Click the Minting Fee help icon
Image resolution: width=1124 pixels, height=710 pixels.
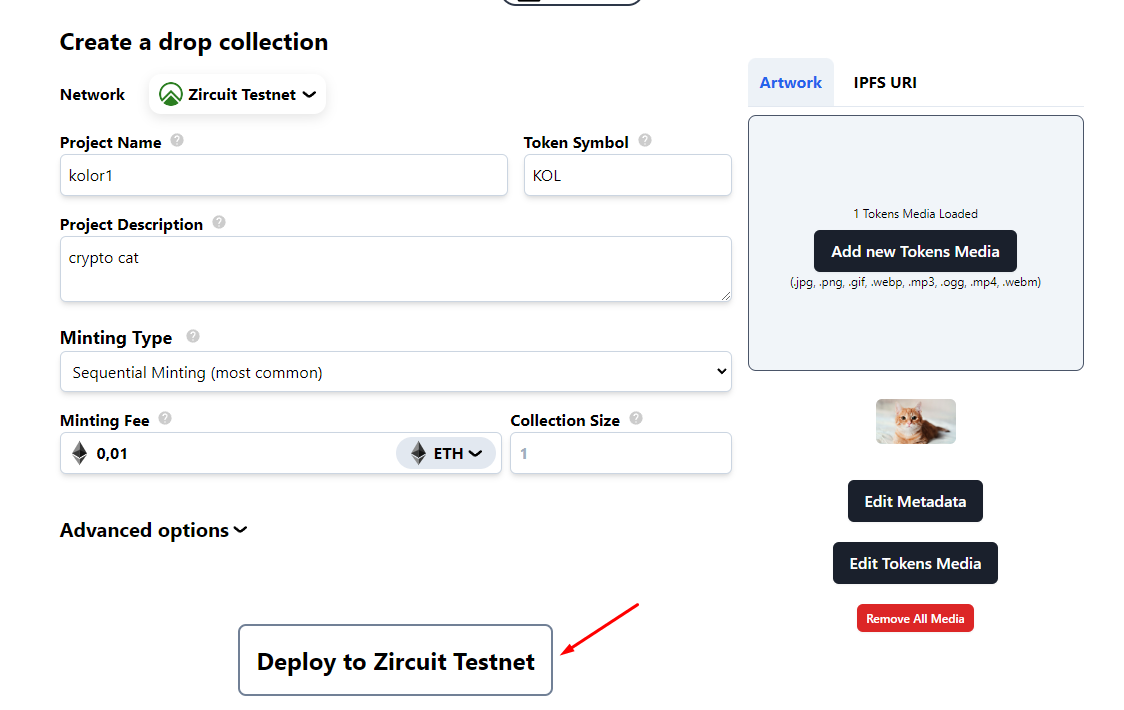point(165,418)
